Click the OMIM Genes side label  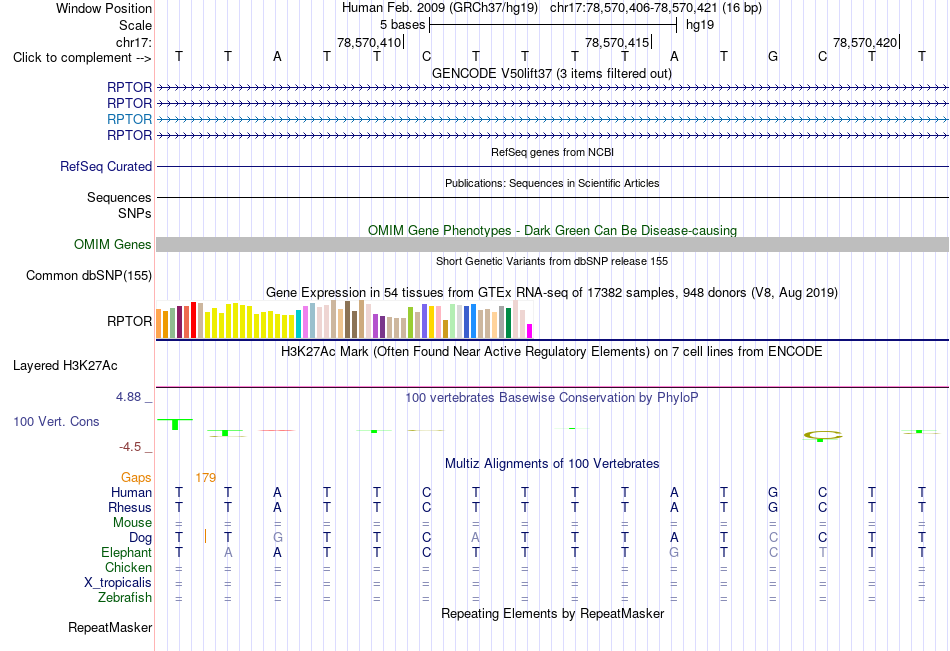click(113, 244)
